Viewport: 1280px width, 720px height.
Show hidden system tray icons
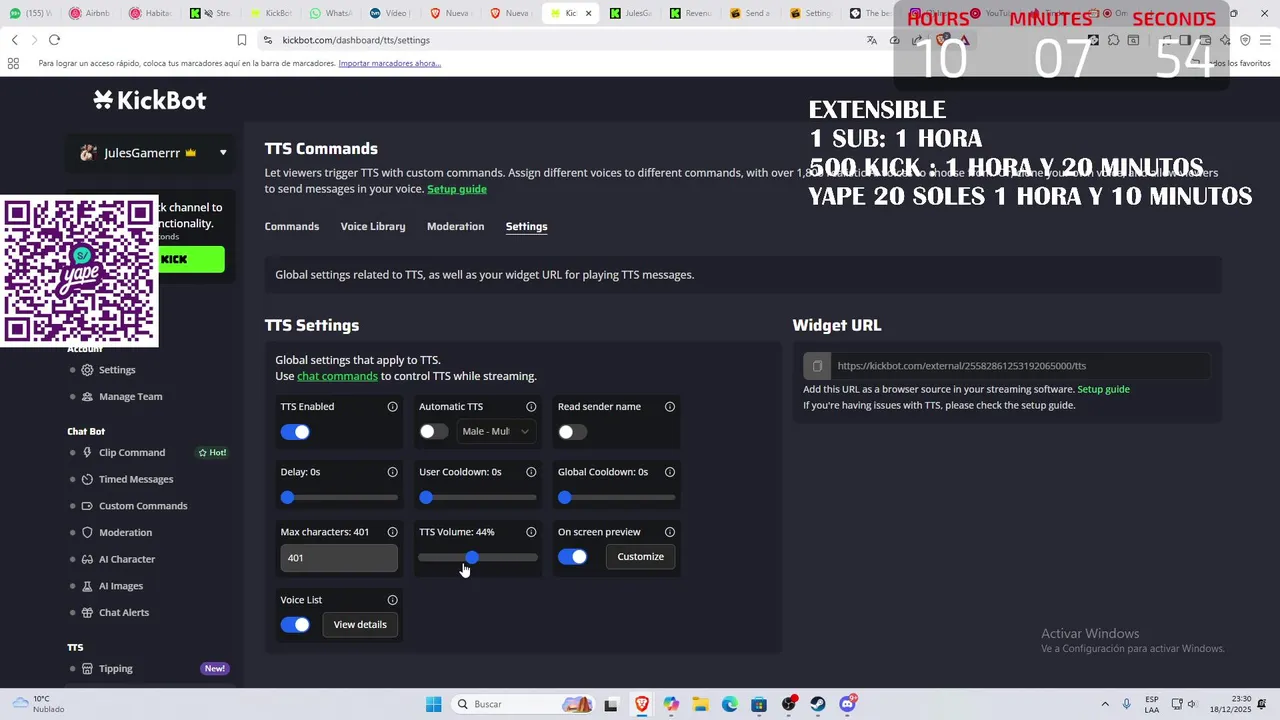(1105, 704)
